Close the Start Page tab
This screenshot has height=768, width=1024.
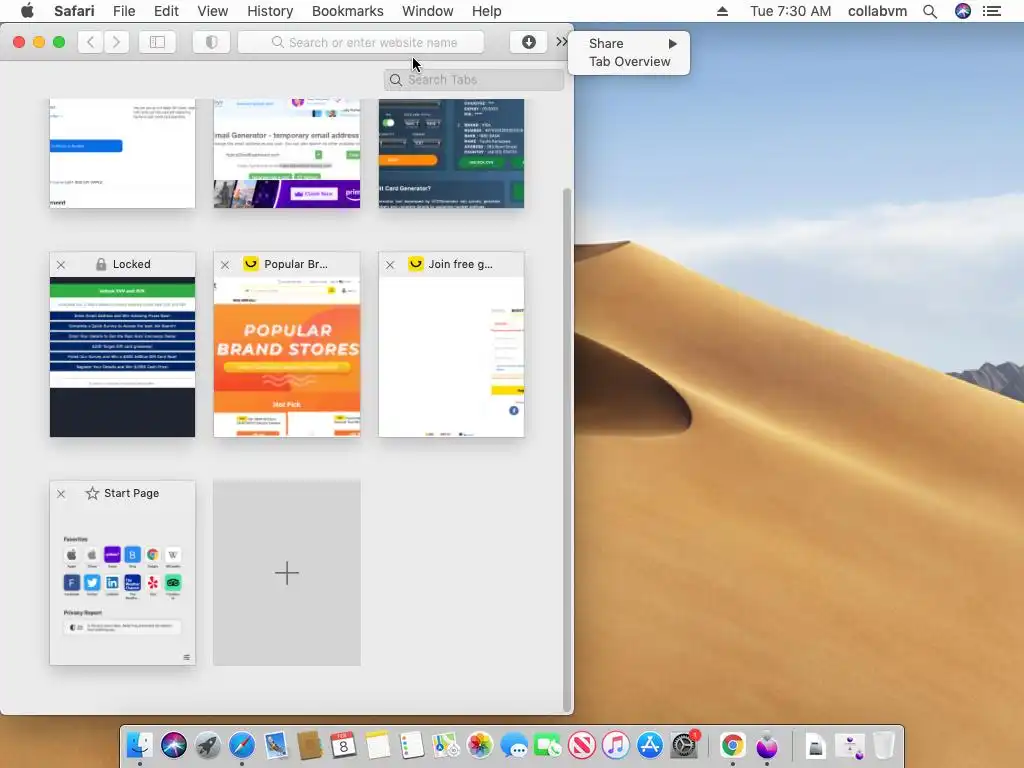61,494
